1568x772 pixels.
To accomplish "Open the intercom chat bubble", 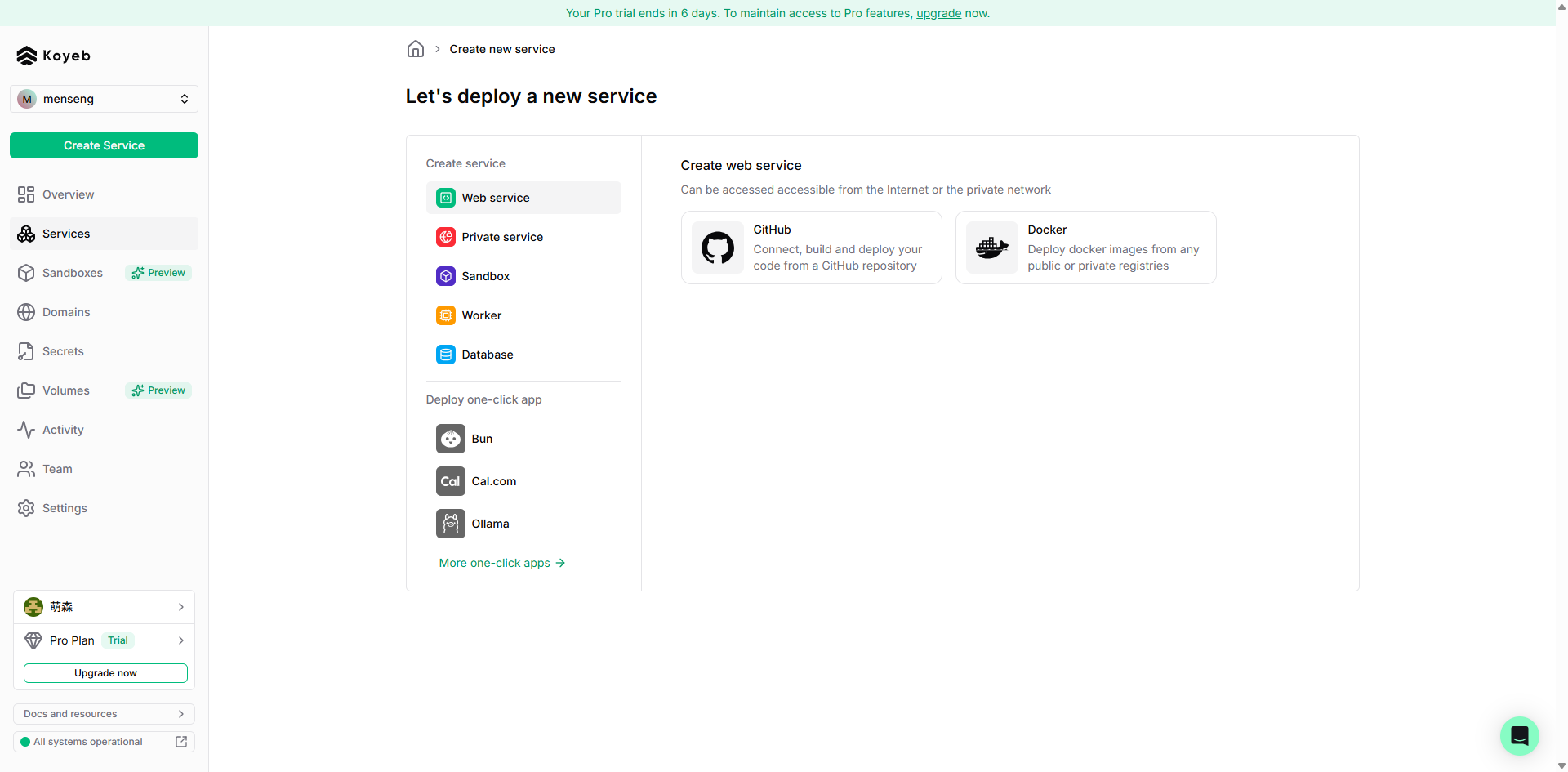I will 1519,736.
